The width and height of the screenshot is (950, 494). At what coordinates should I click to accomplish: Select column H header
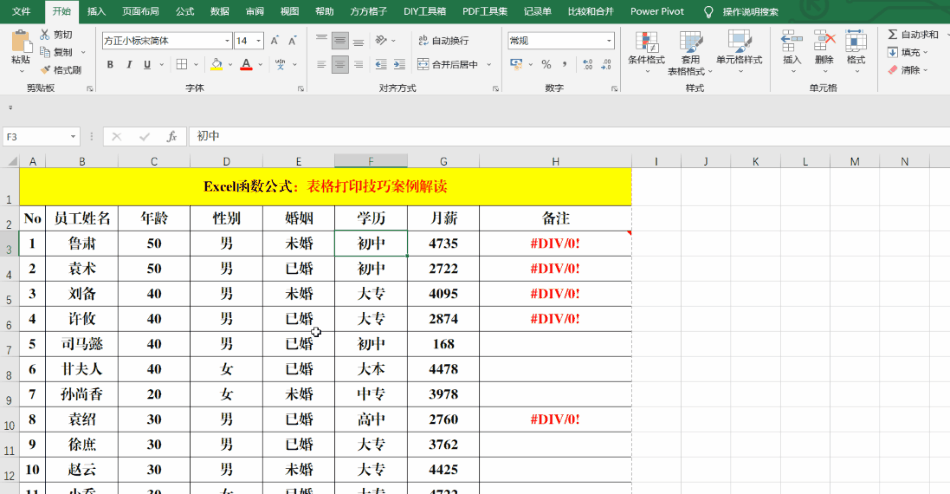click(x=555, y=161)
